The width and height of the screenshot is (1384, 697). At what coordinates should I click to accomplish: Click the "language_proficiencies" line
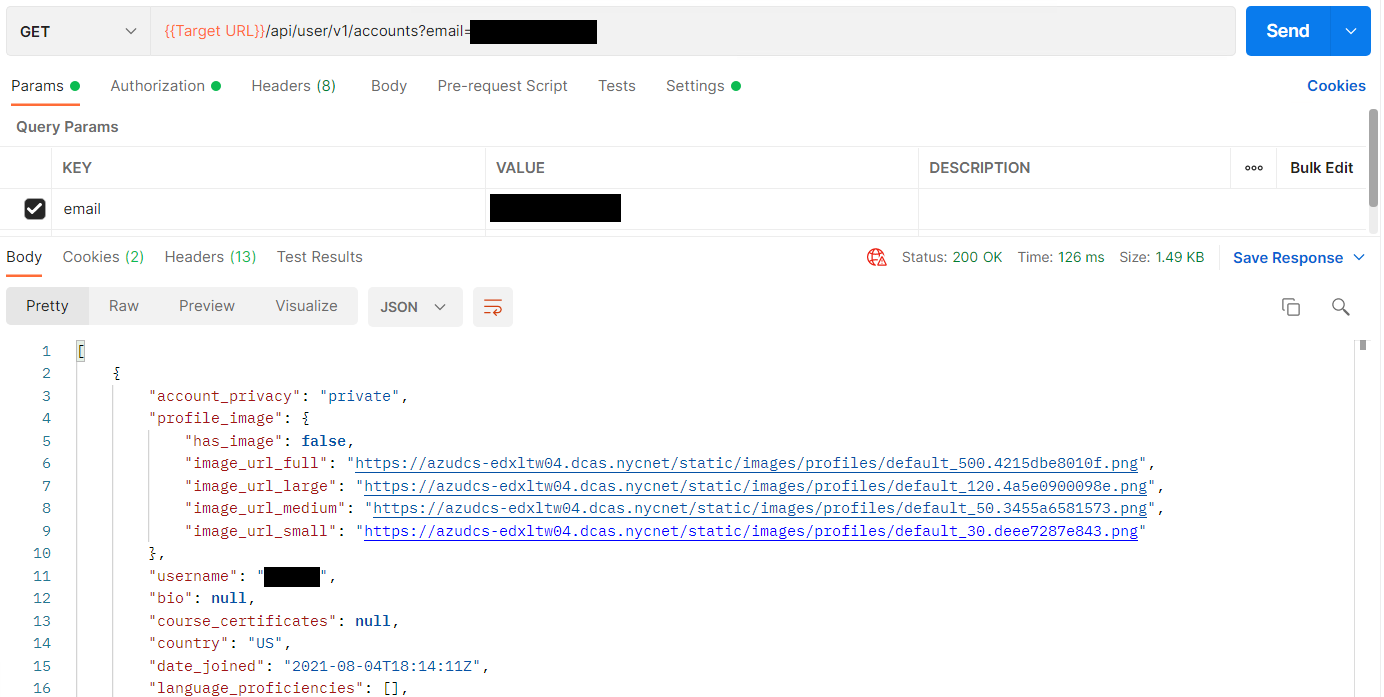278,688
